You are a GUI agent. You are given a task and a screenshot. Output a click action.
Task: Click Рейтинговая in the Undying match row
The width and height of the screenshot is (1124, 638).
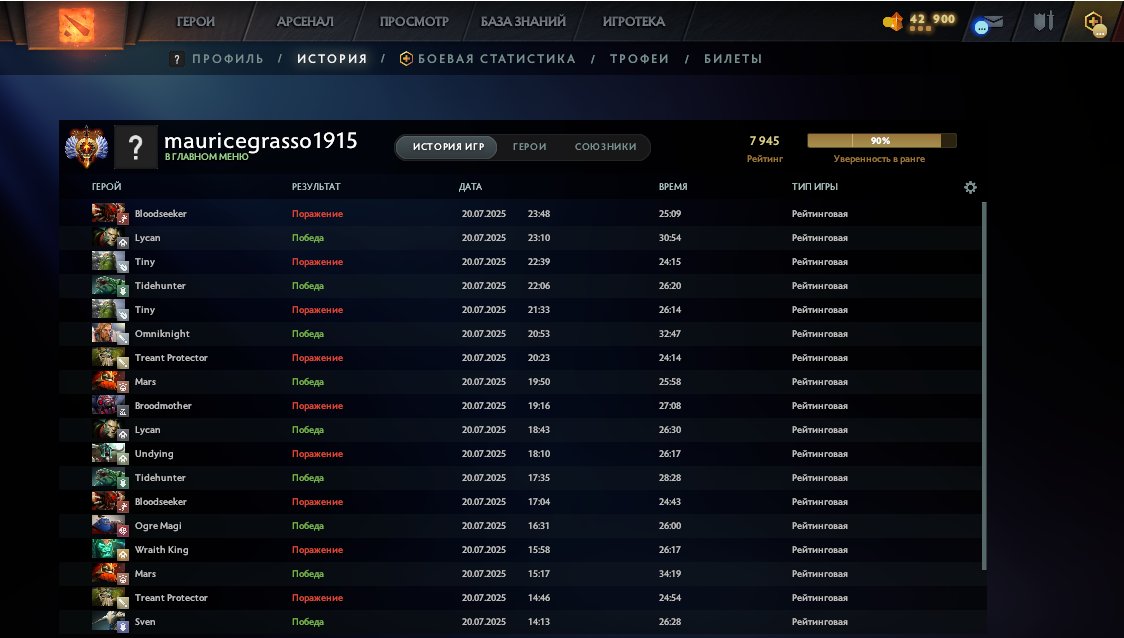[820, 454]
